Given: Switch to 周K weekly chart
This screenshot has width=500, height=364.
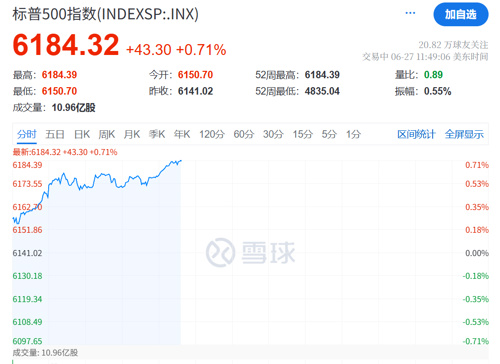Looking at the screenshot, I should (107, 134).
